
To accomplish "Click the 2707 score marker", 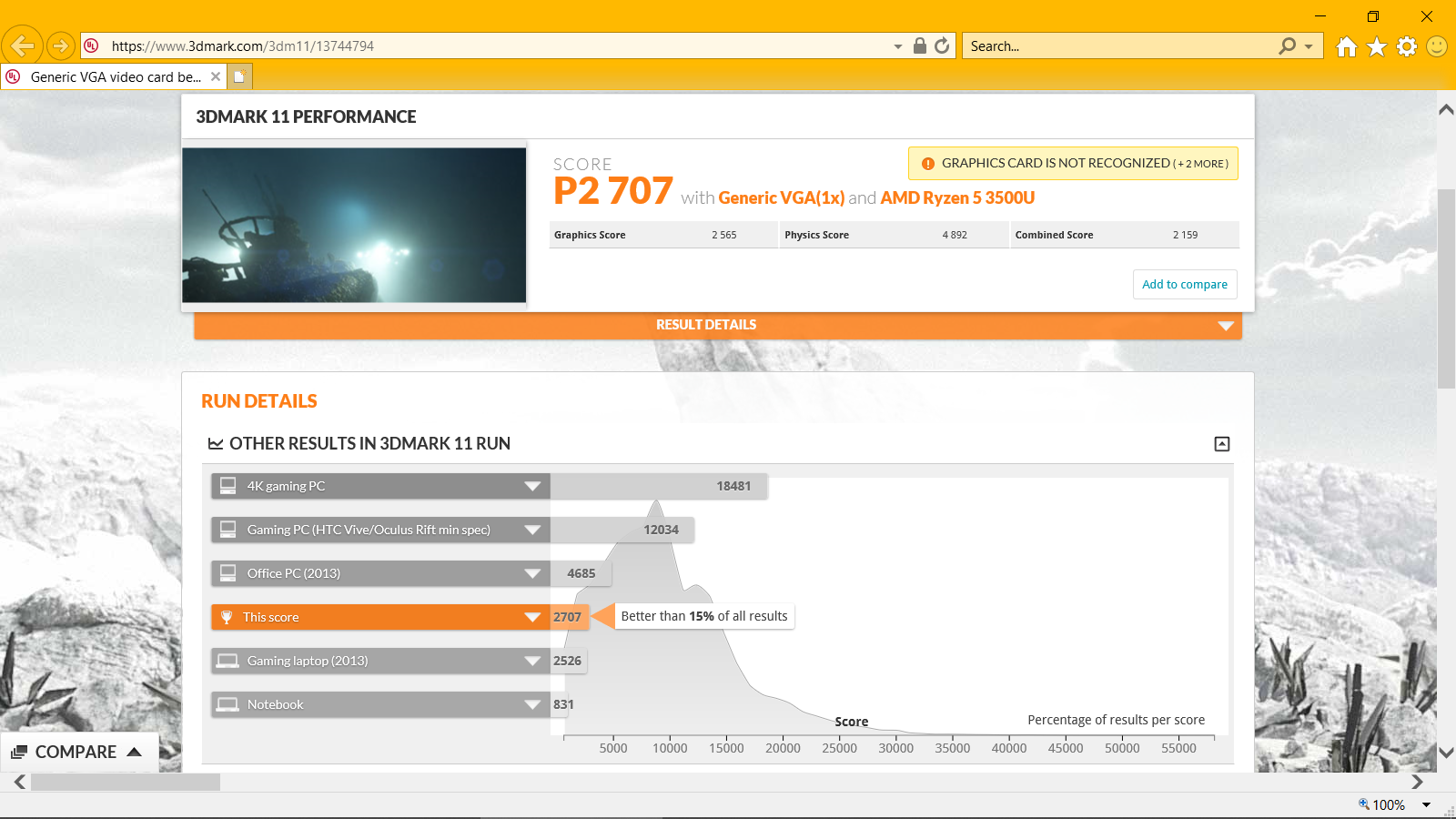I will coord(568,617).
